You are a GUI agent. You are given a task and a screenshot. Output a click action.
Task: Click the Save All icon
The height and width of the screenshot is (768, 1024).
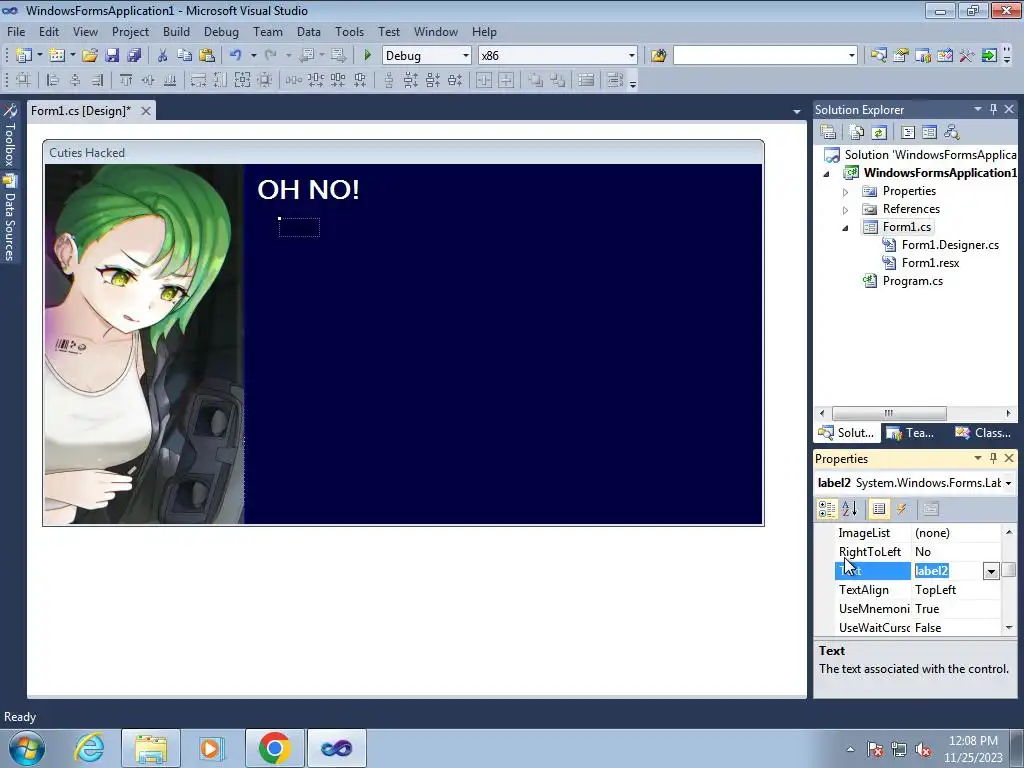[134, 56]
